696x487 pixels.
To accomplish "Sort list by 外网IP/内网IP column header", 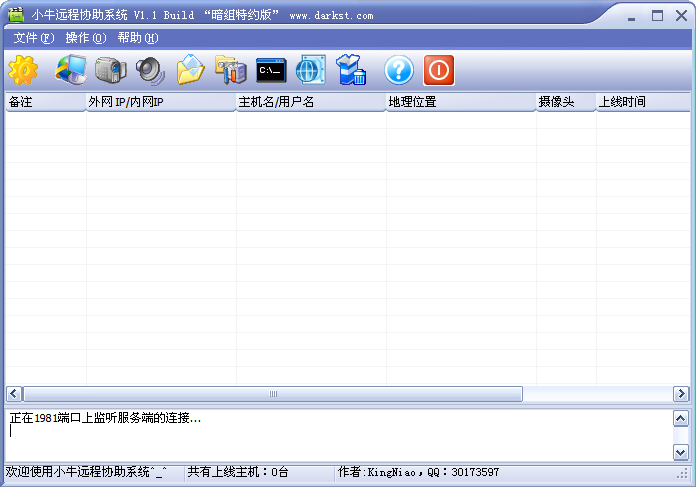I will pyautogui.click(x=160, y=102).
